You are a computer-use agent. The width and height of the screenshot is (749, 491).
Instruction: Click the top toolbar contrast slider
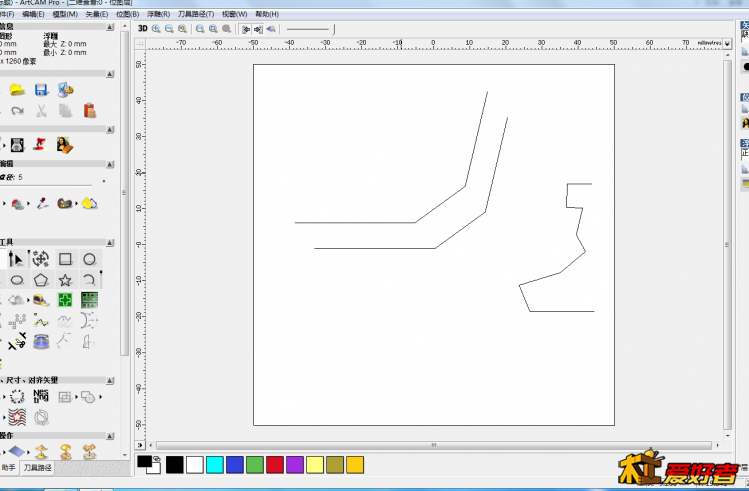[311, 30]
